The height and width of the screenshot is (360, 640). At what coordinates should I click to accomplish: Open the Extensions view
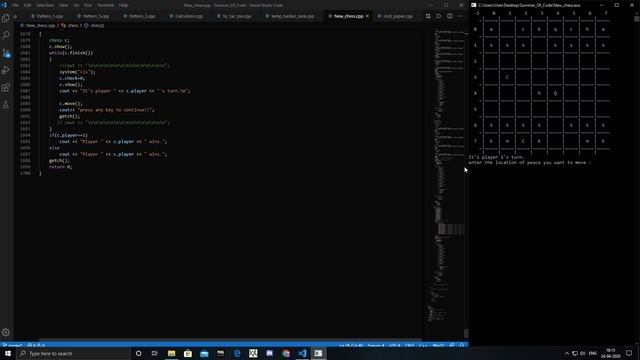(6, 88)
